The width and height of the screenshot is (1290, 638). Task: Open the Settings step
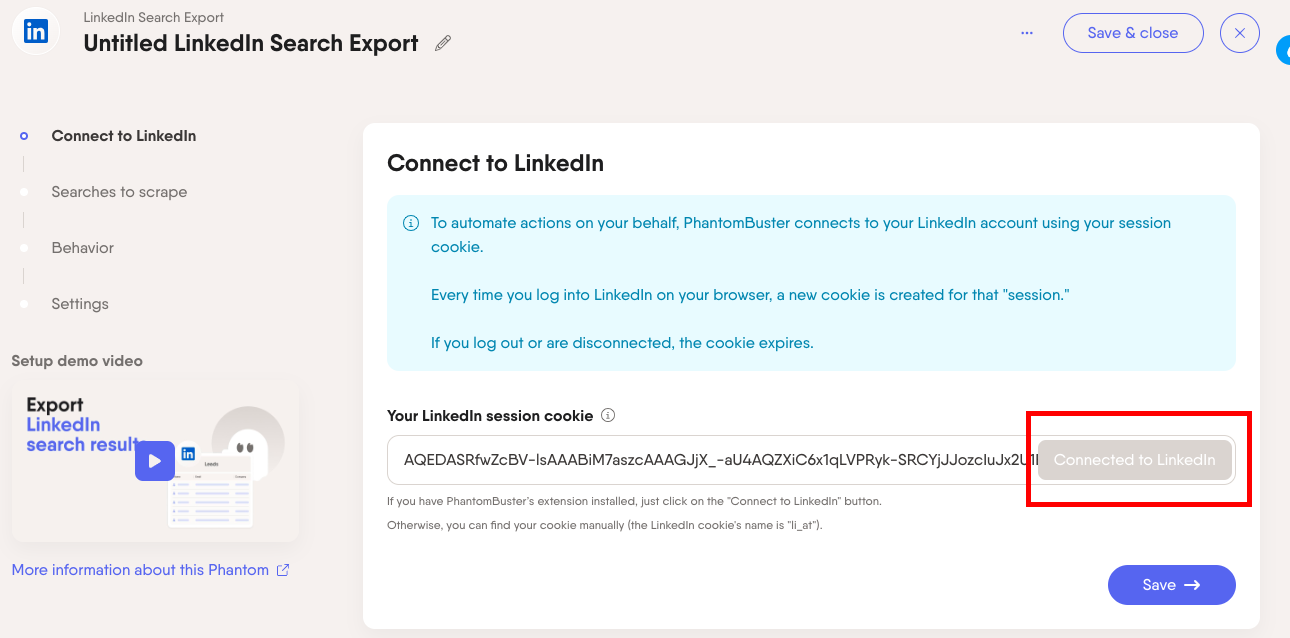click(x=80, y=304)
